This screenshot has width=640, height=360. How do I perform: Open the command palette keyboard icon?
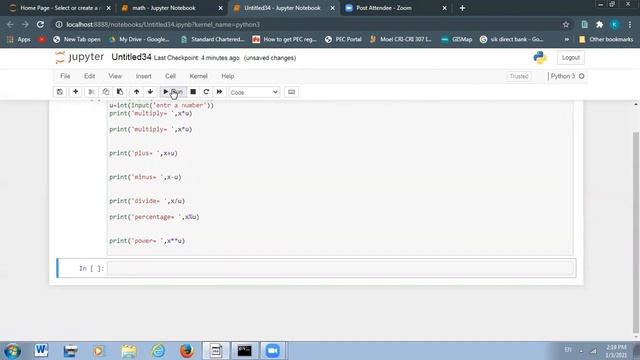point(291,92)
